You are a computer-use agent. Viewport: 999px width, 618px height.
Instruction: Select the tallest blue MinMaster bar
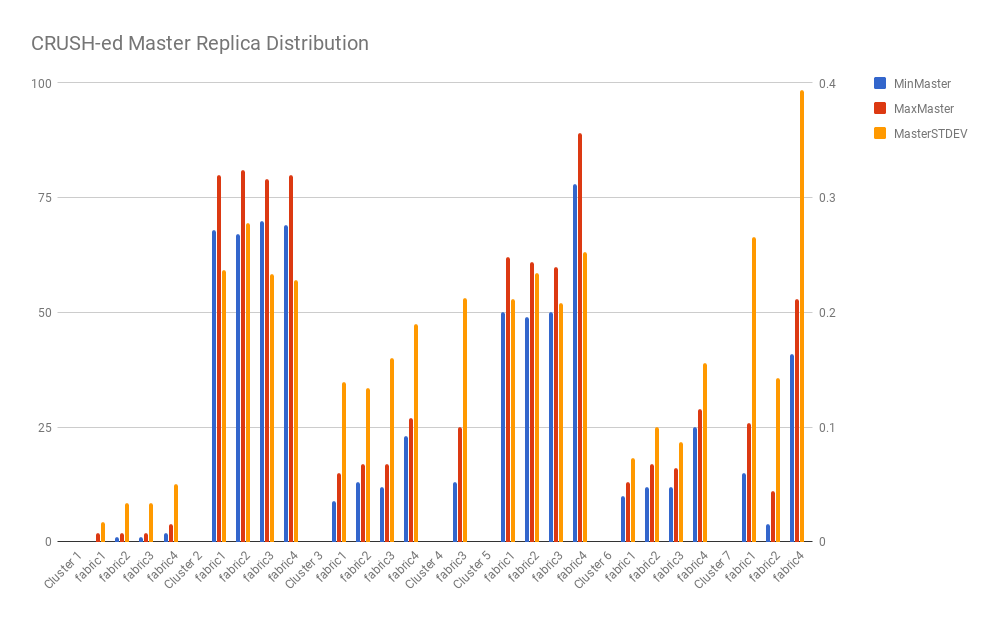pos(574,363)
